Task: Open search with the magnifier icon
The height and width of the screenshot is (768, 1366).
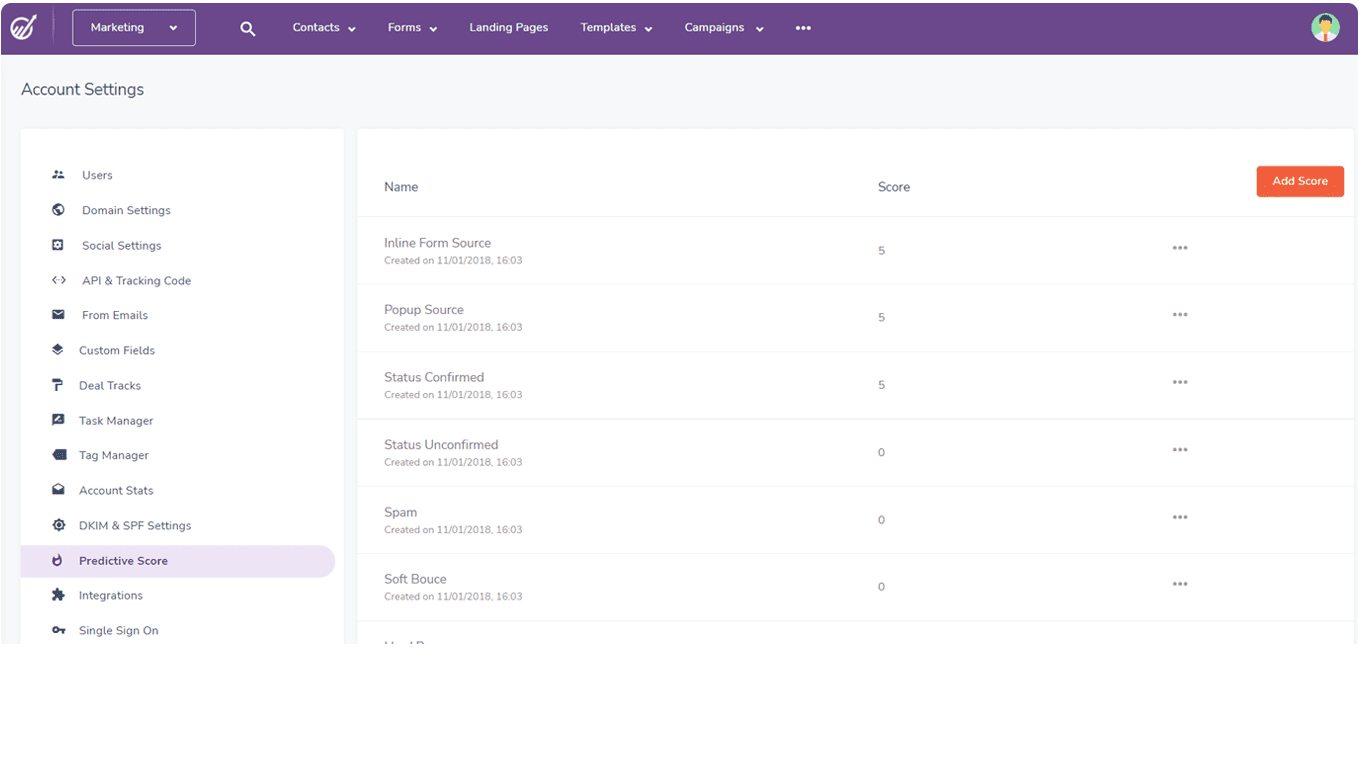Action: click(247, 28)
